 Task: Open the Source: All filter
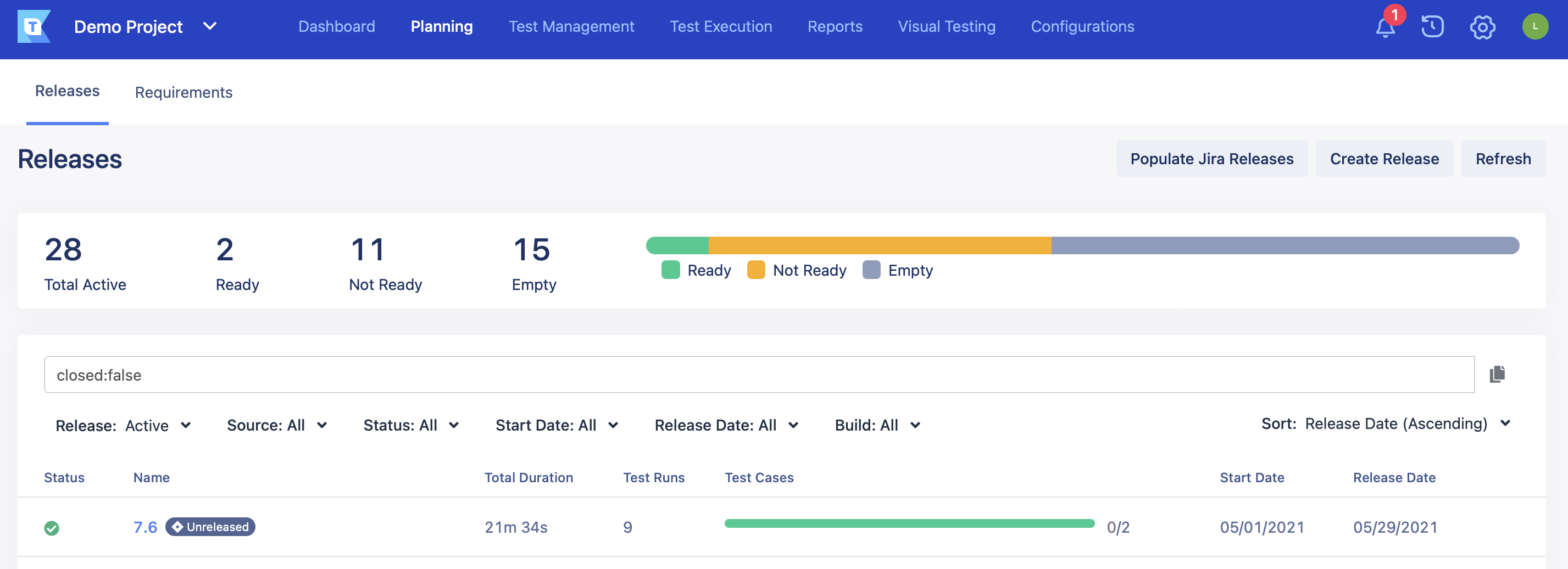[x=279, y=426]
